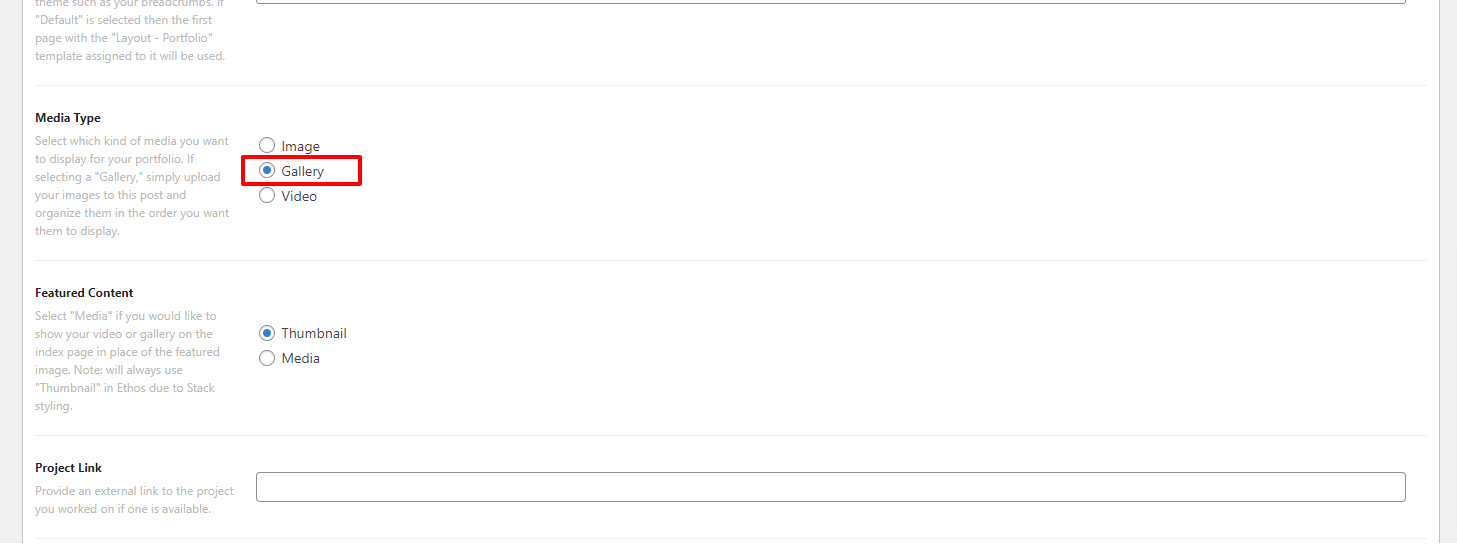
Task: Click the "Media" option label under Featured Content
Action: point(300,358)
